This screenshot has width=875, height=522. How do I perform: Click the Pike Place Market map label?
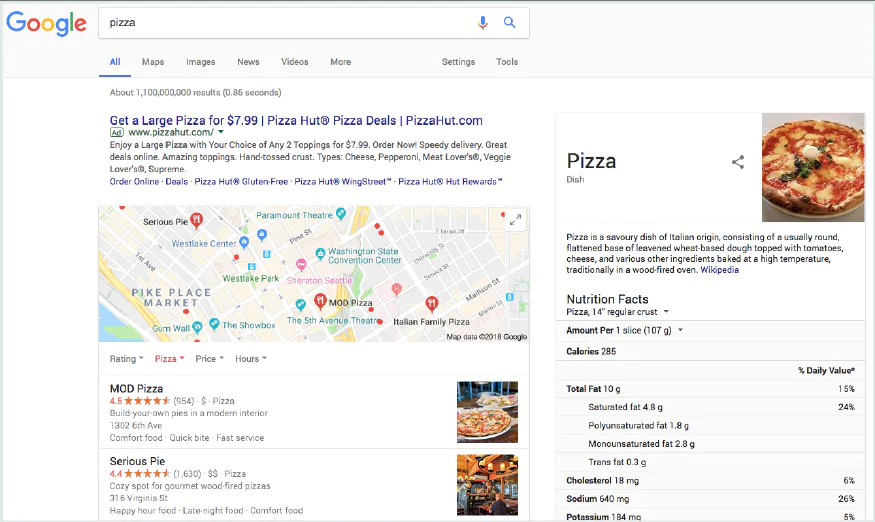tap(171, 298)
